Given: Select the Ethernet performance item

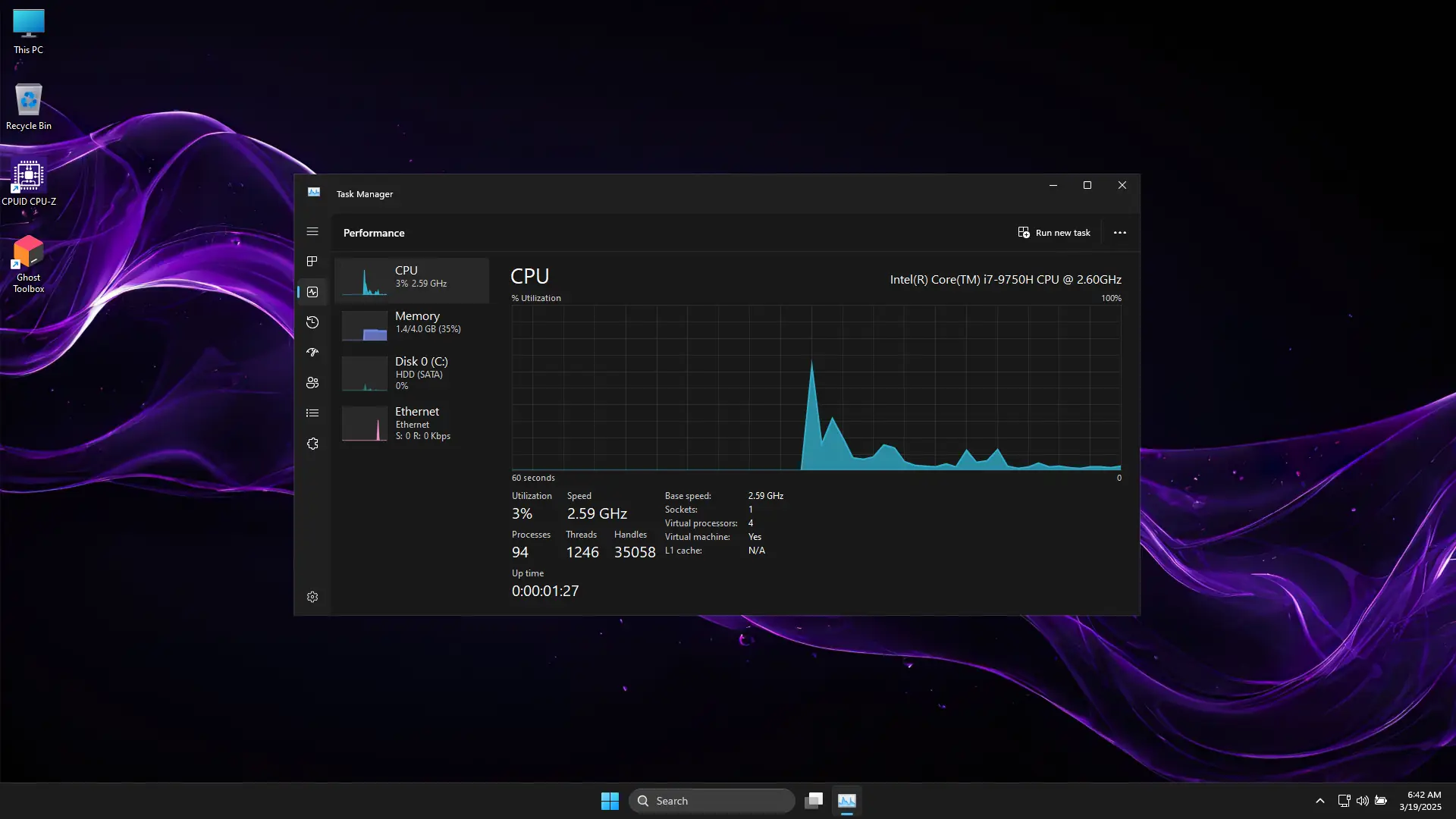Looking at the screenshot, I should point(412,423).
